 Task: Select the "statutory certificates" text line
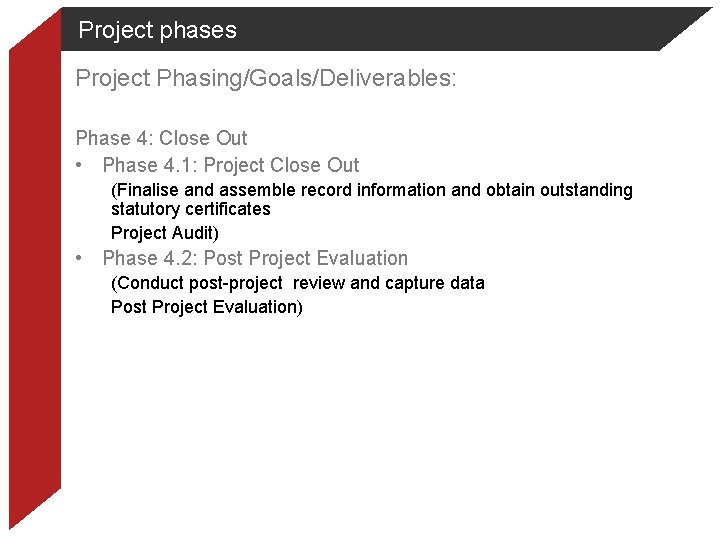[190, 209]
